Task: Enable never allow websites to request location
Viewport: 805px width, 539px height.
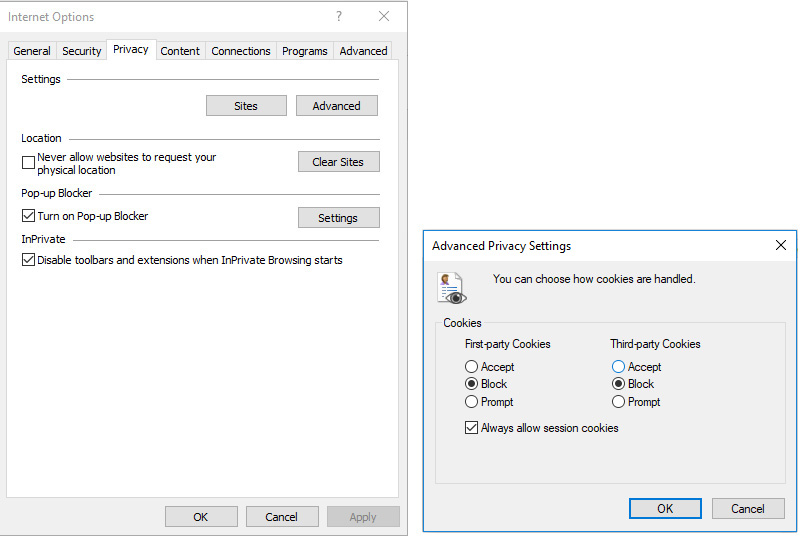Action: pyautogui.click(x=28, y=161)
